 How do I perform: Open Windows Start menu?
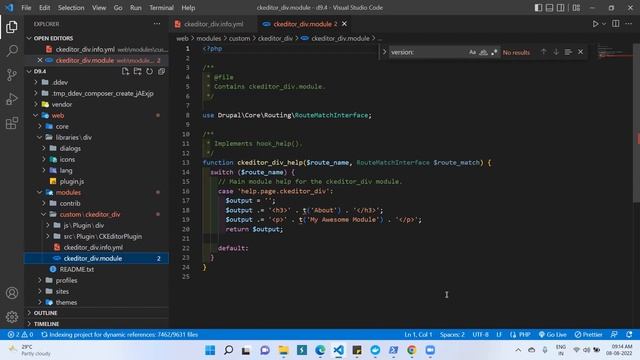tap(210, 350)
